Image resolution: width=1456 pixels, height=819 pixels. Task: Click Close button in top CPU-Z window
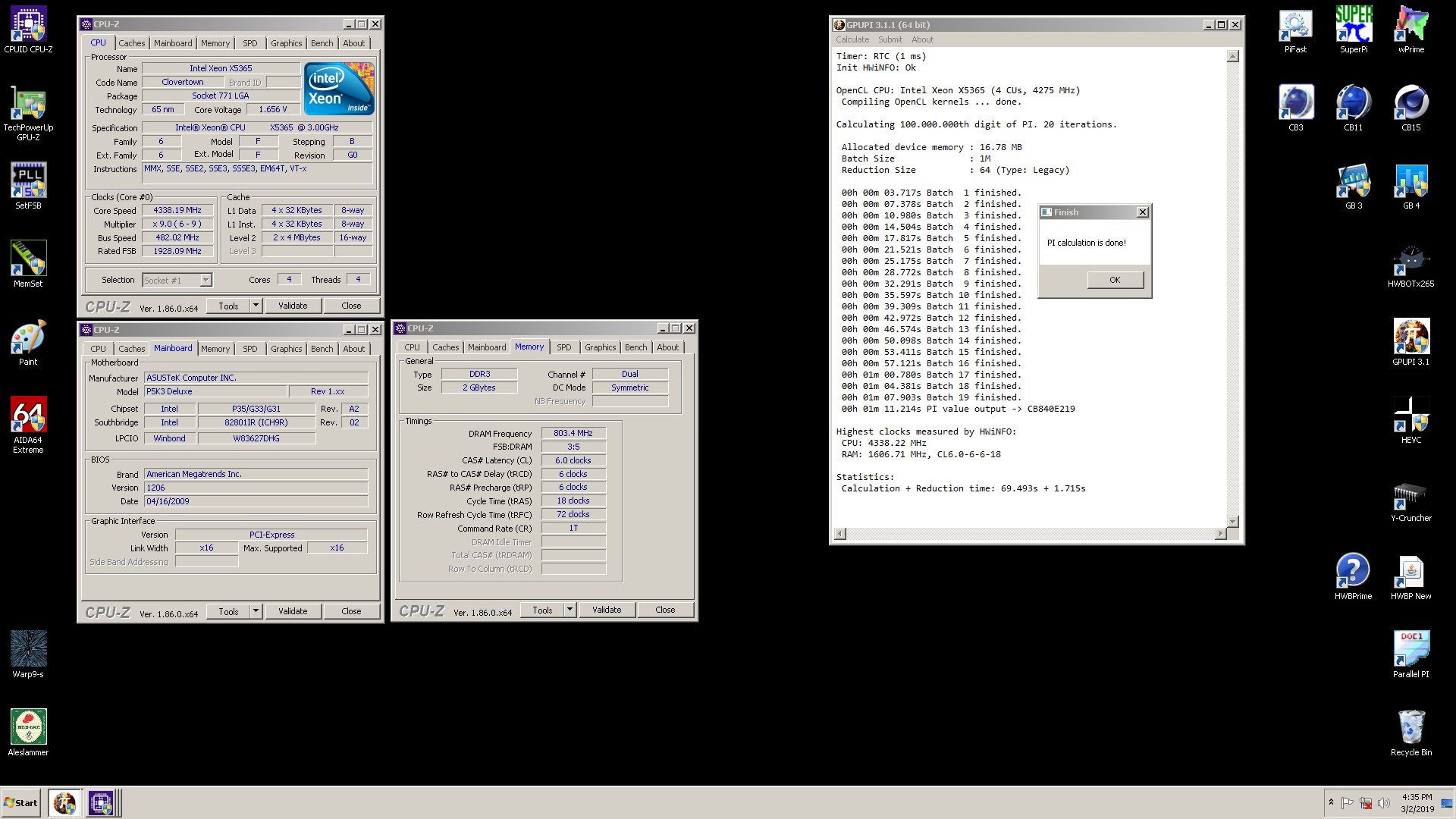pyautogui.click(x=351, y=306)
